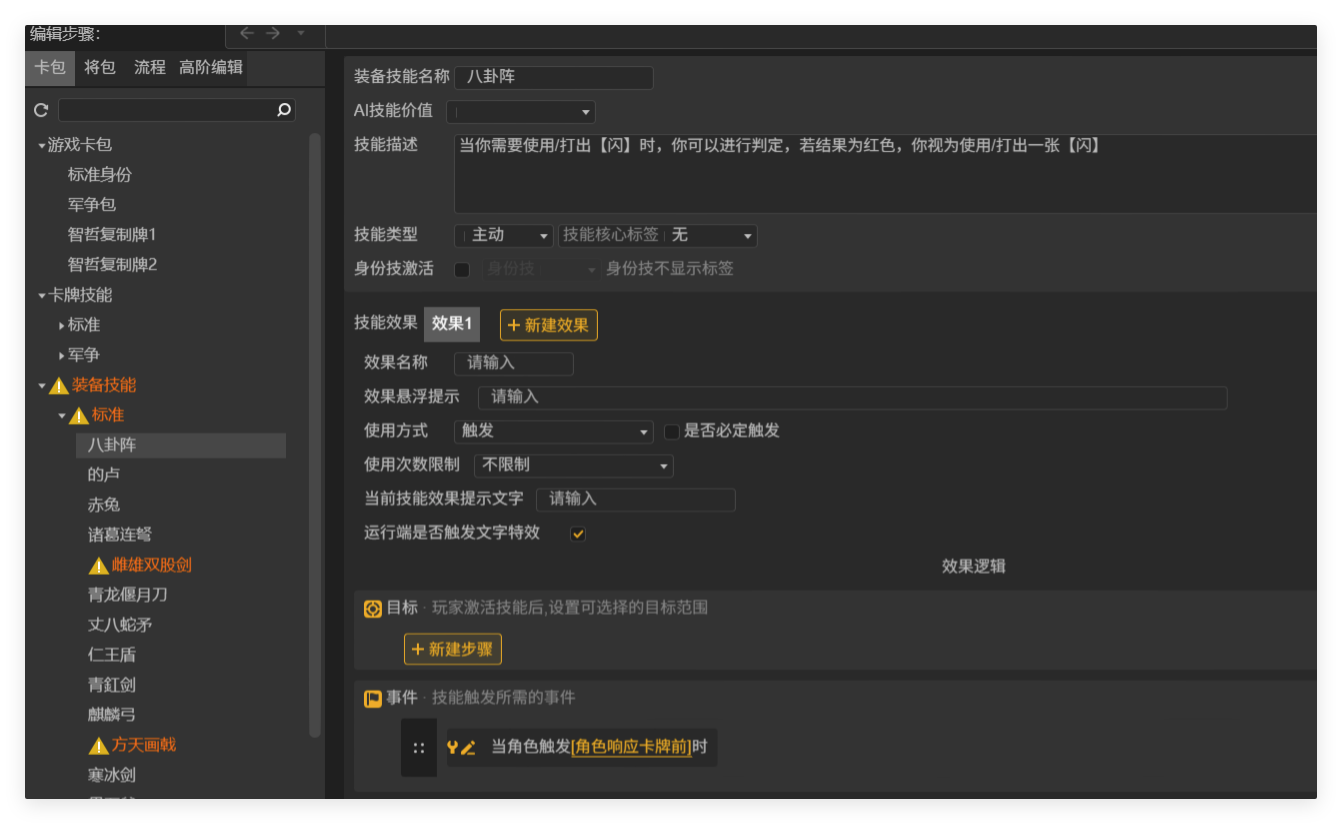Click the flag icon next to 事件
Viewport: 1342px width, 824px height.
coord(373,698)
